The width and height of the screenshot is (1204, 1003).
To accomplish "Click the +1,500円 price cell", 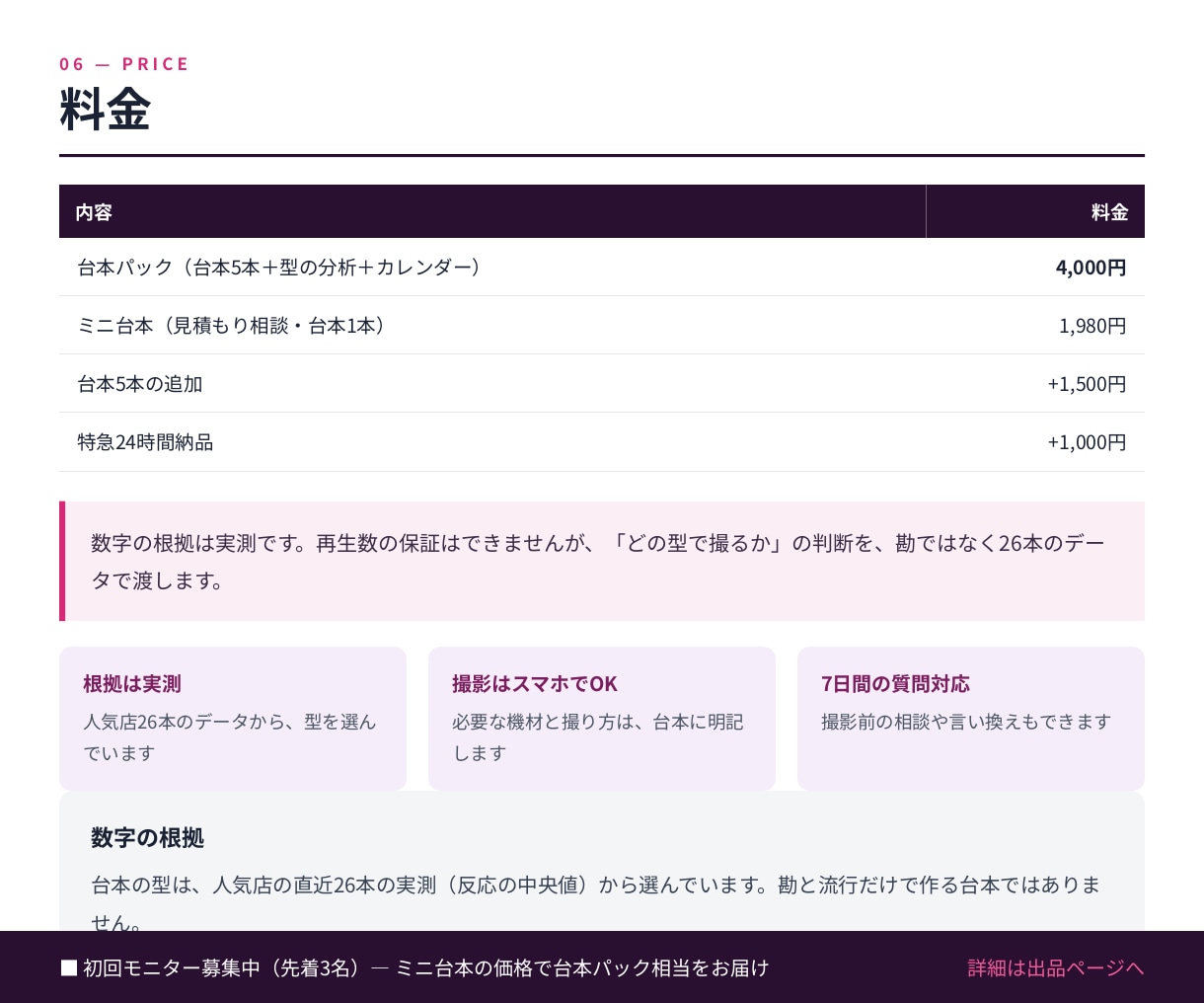I will pyautogui.click(x=1087, y=384).
